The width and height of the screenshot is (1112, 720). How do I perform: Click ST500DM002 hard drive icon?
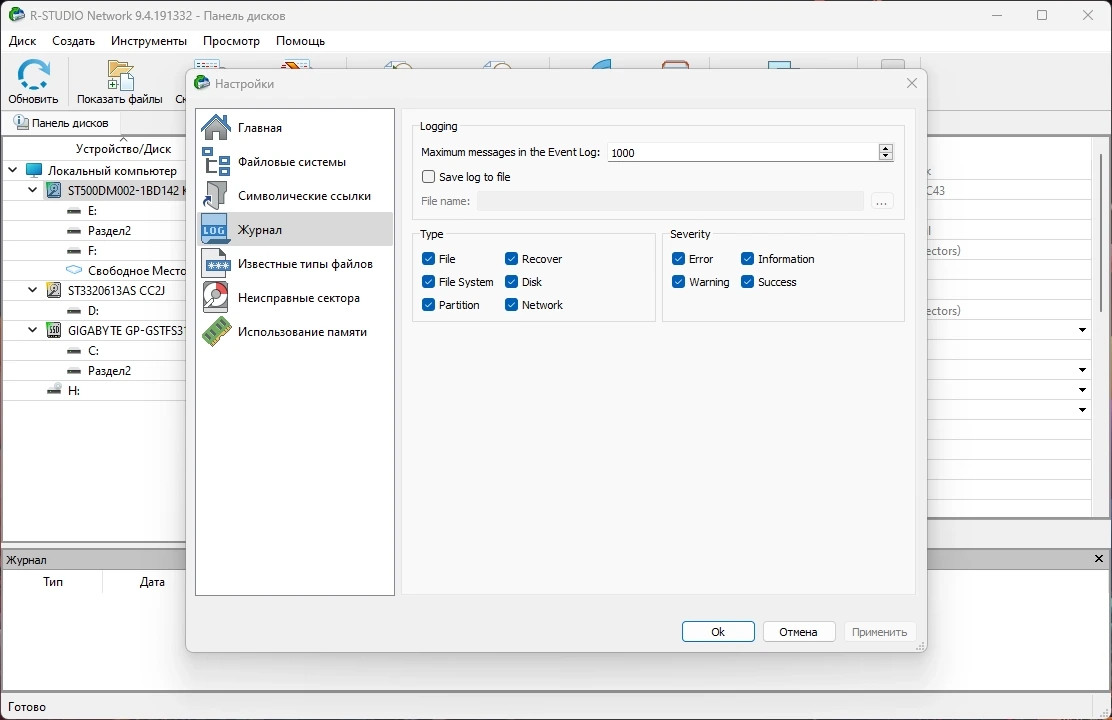coord(54,190)
